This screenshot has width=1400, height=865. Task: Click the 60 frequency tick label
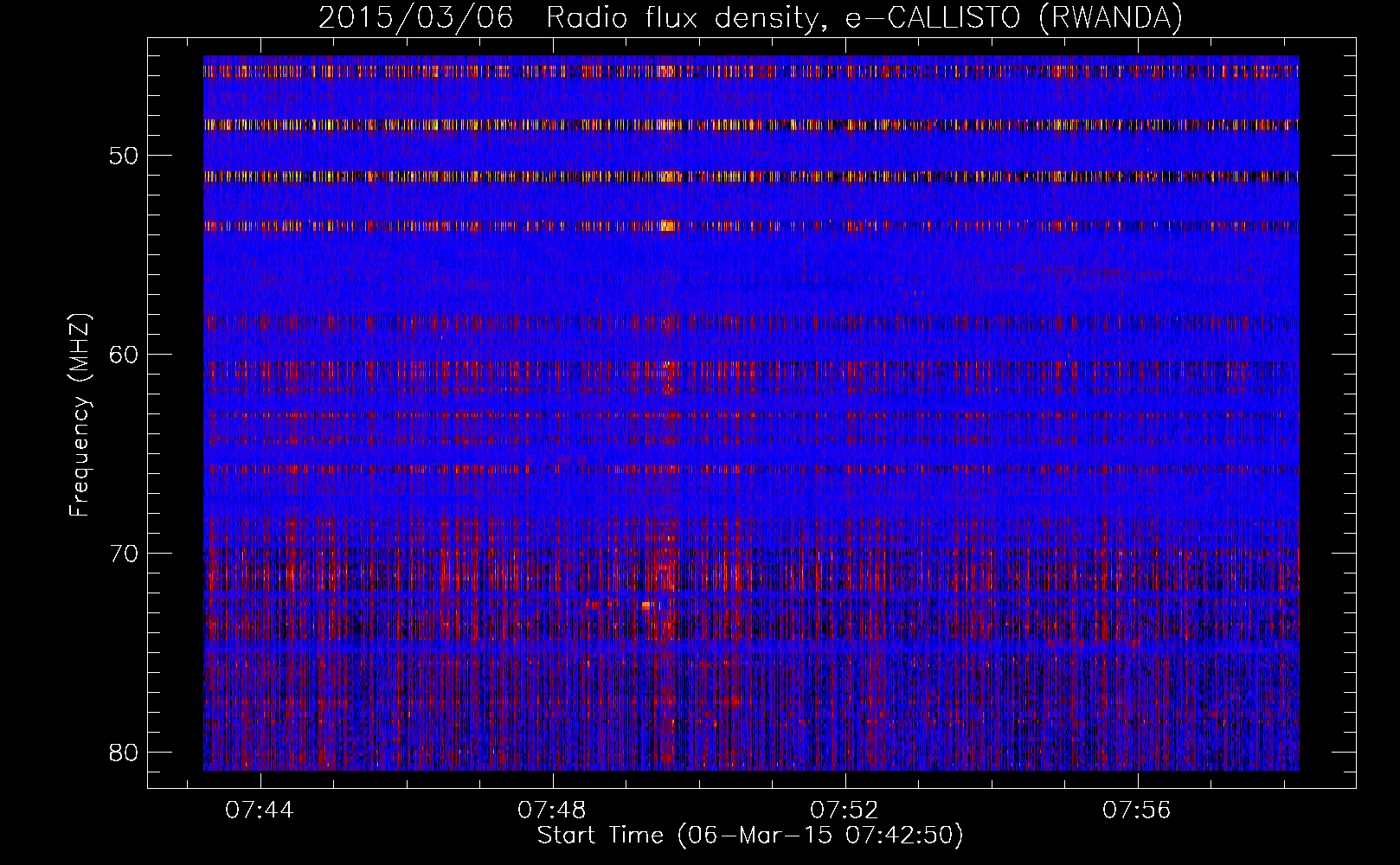[x=123, y=354]
